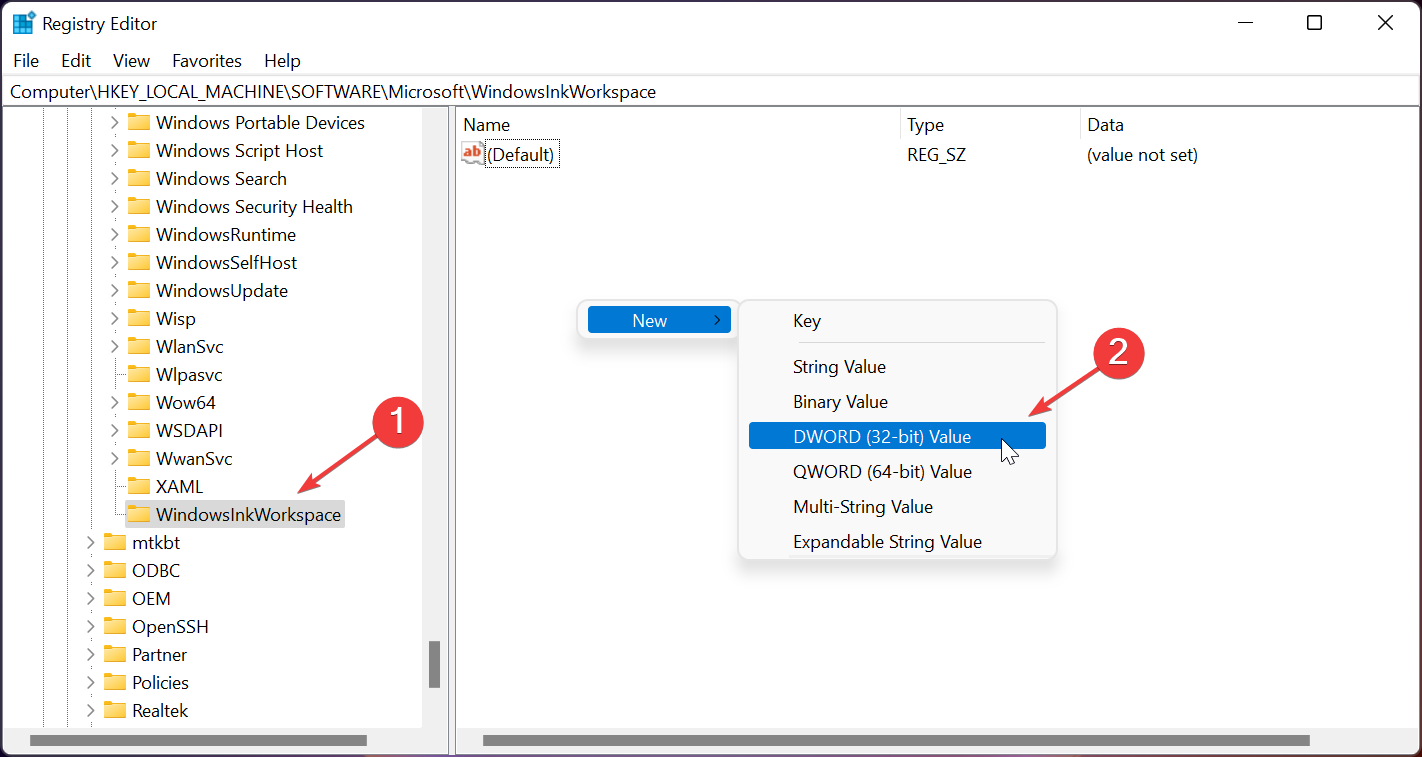Expand the Policies key chevron
1422x757 pixels.
click(x=90, y=682)
